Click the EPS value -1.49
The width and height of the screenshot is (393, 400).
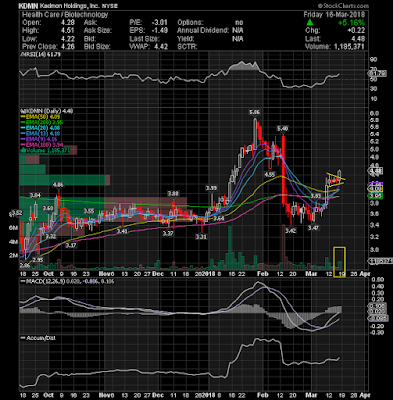pos(159,31)
